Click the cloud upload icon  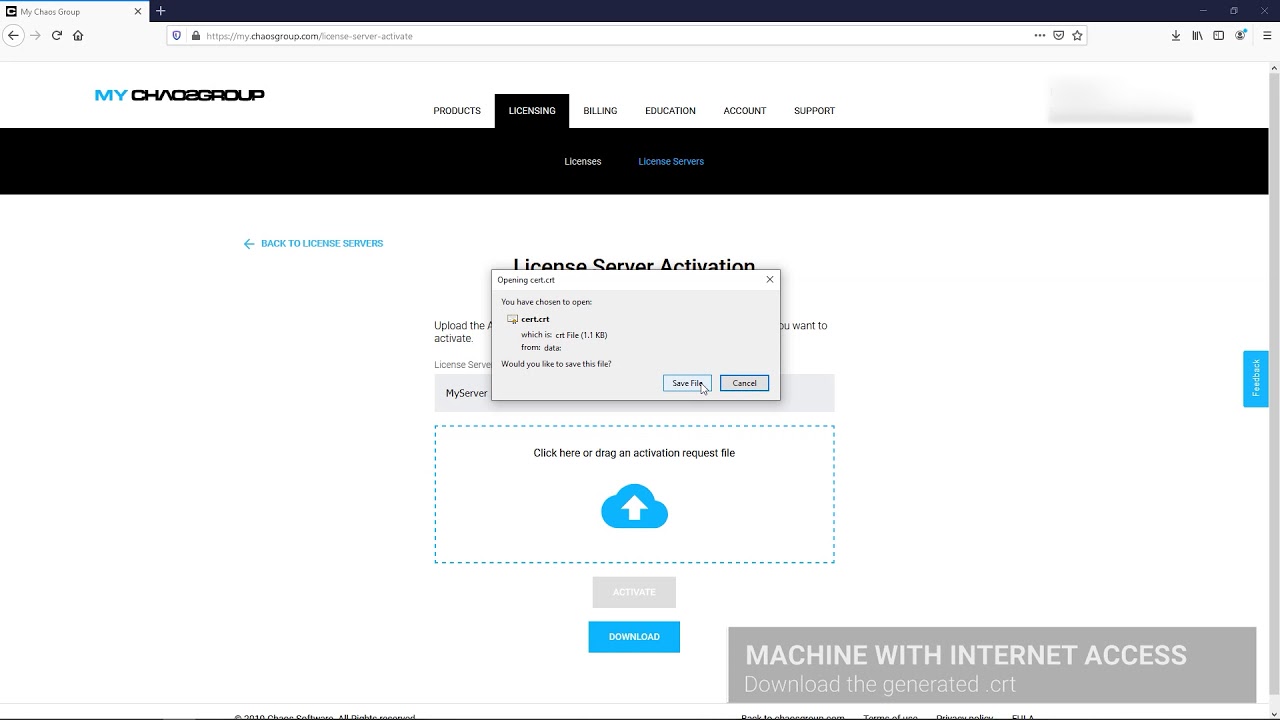(634, 506)
